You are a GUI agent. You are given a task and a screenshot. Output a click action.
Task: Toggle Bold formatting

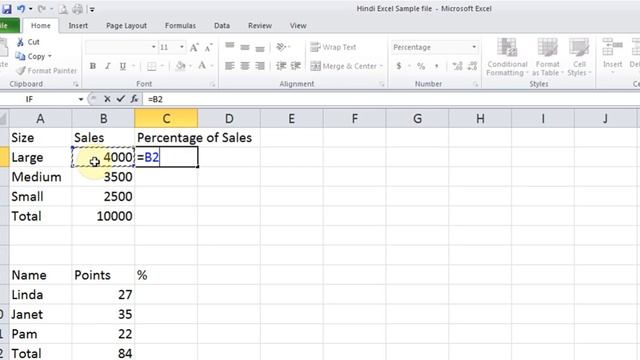pos(93,66)
